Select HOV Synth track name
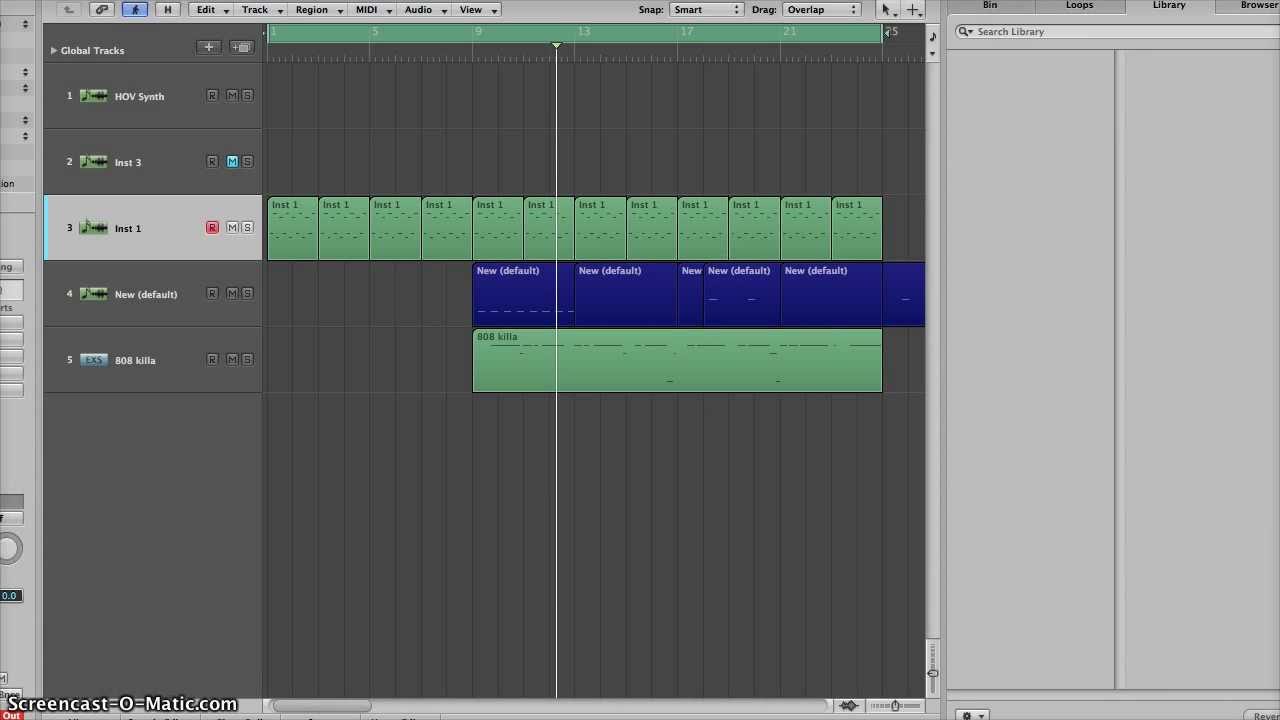Image resolution: width=1280 pixels, height=720 pixels. click(x=139, y=96)
